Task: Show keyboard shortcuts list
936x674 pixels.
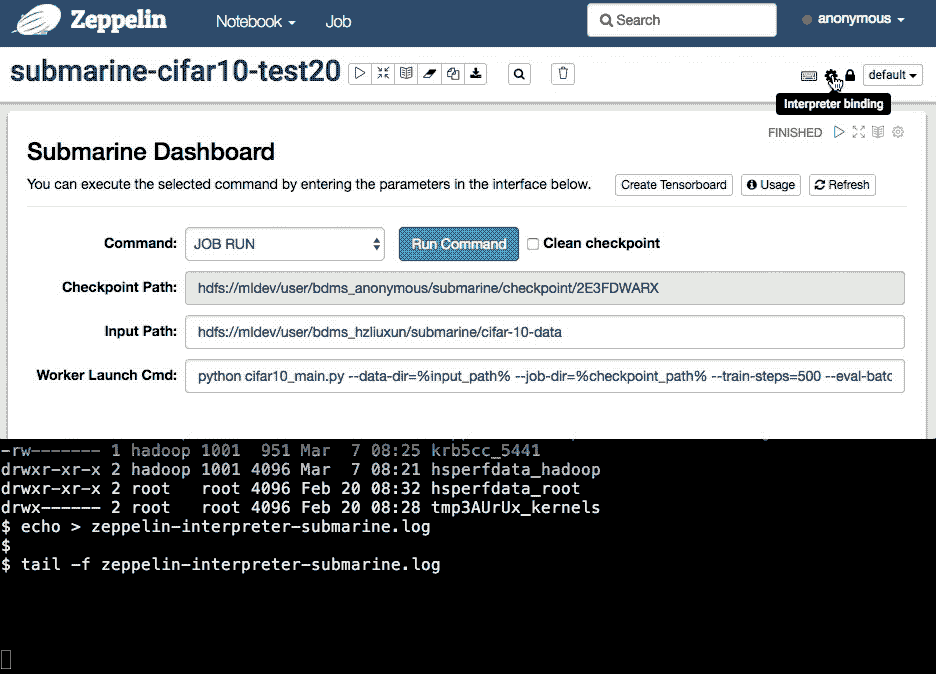Action: [809, 76]
